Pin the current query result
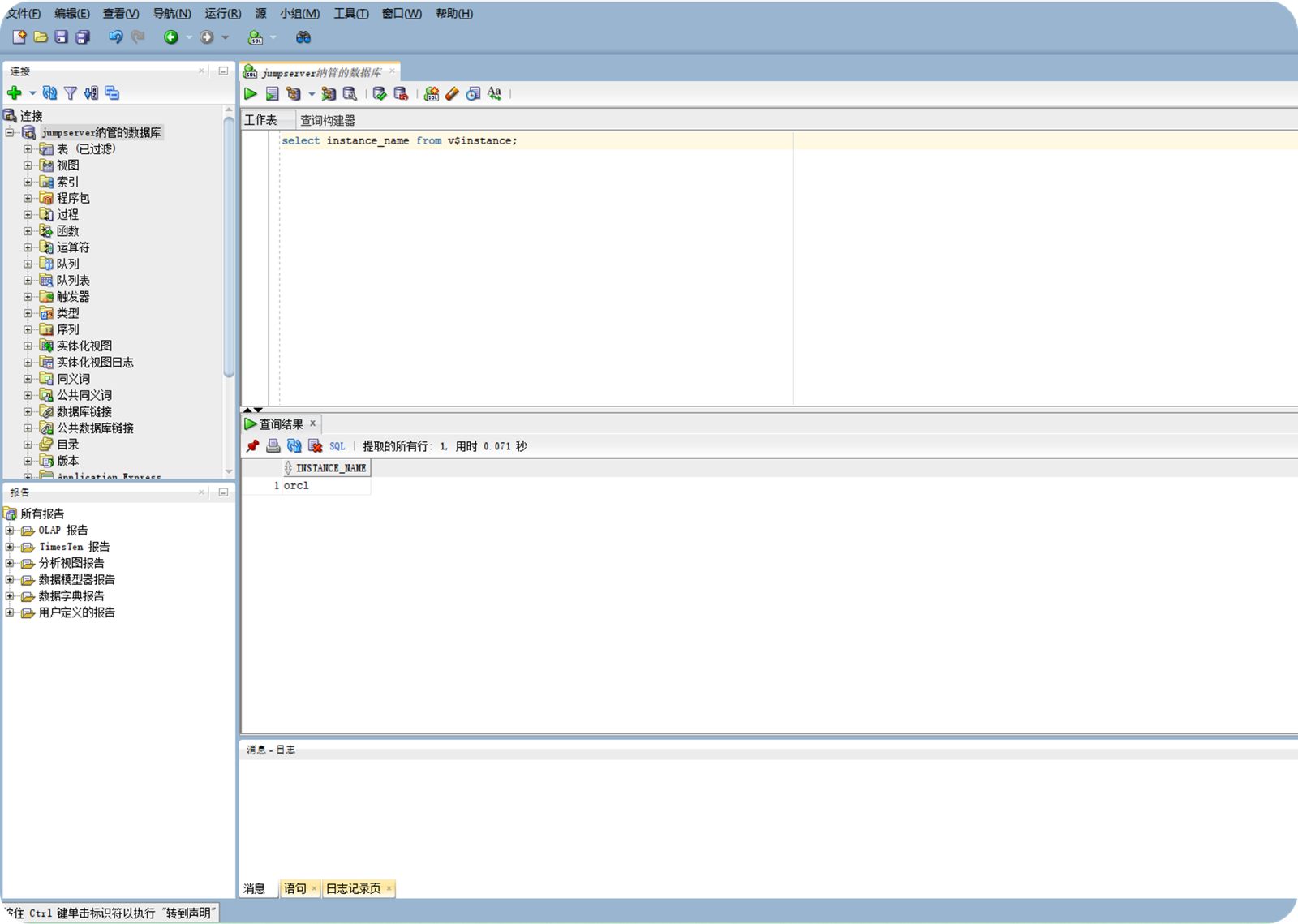 251,445
